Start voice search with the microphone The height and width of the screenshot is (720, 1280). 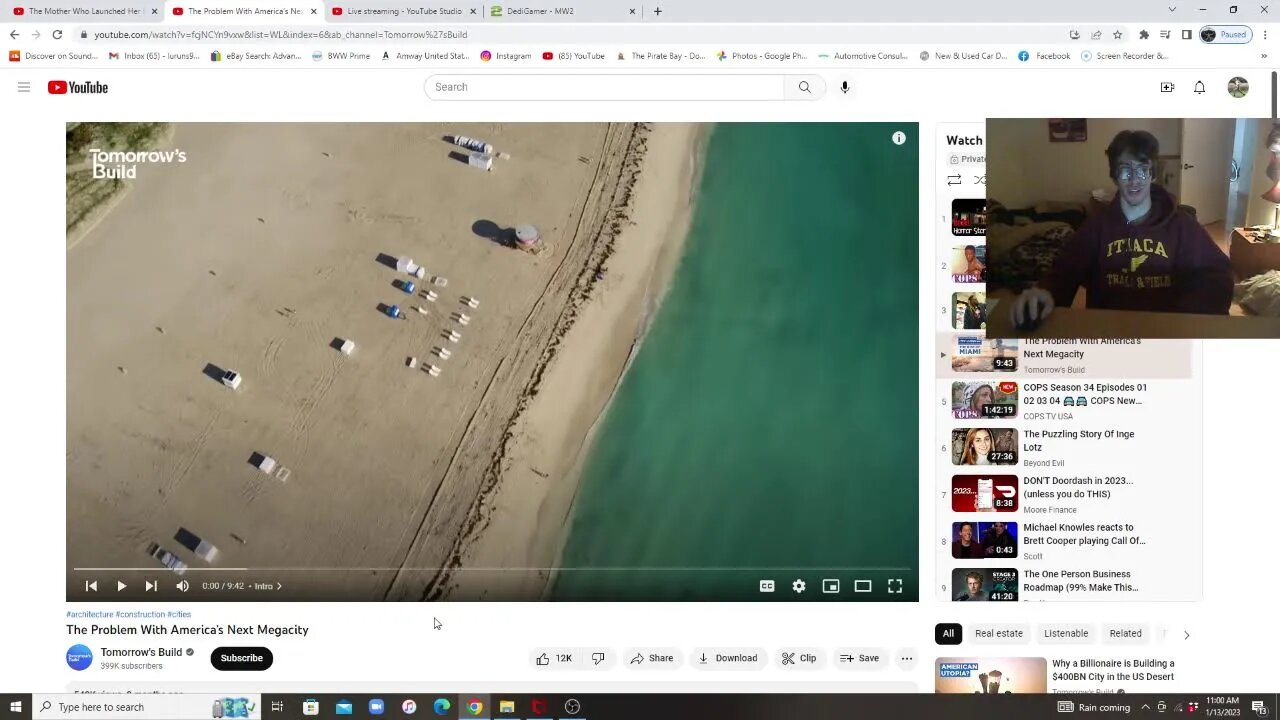(845, 87)
